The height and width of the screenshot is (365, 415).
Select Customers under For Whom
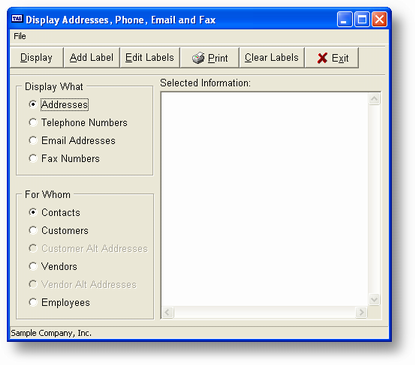pyautogui.click(x=59, y=230)
